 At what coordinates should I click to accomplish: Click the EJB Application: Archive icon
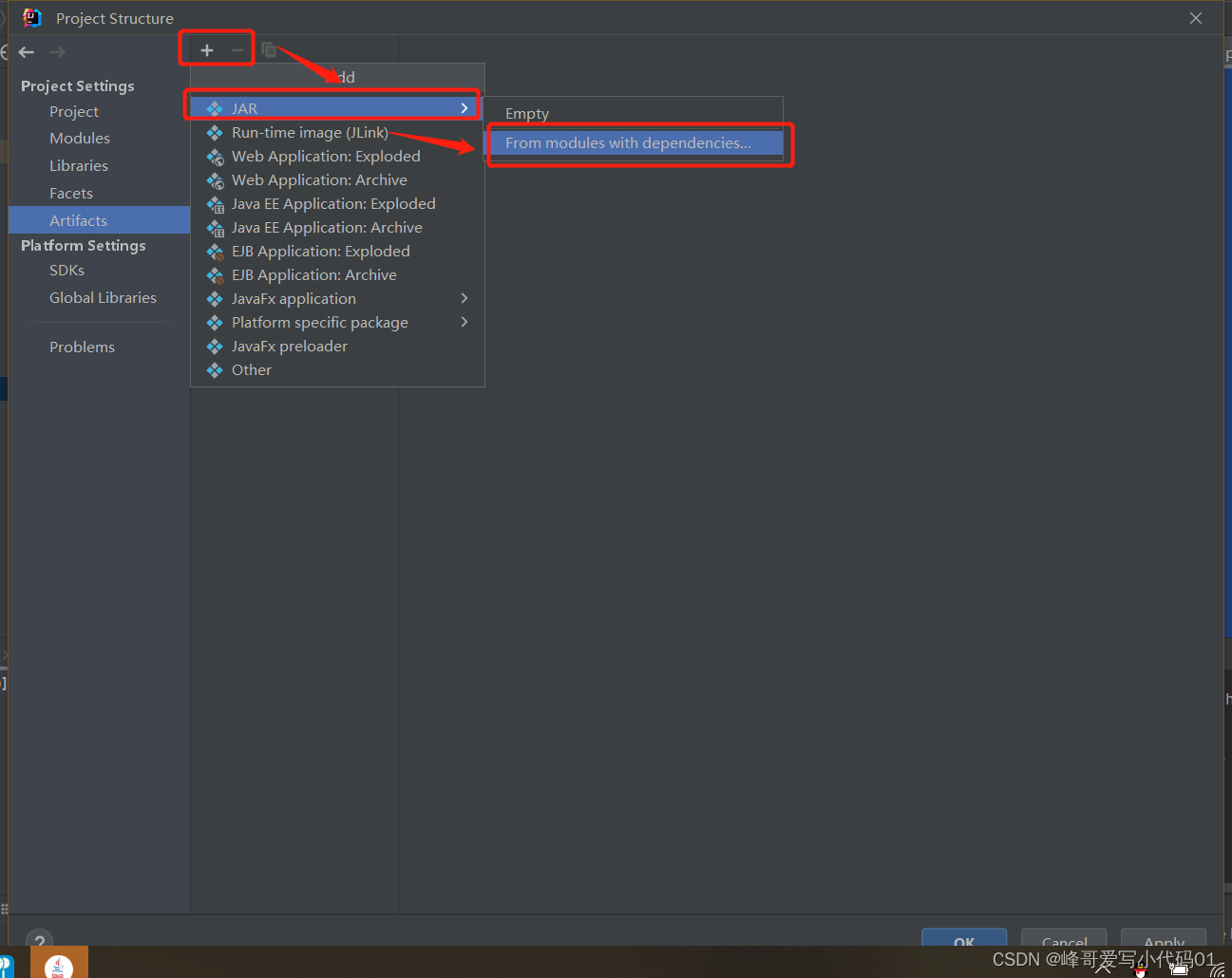216,275
